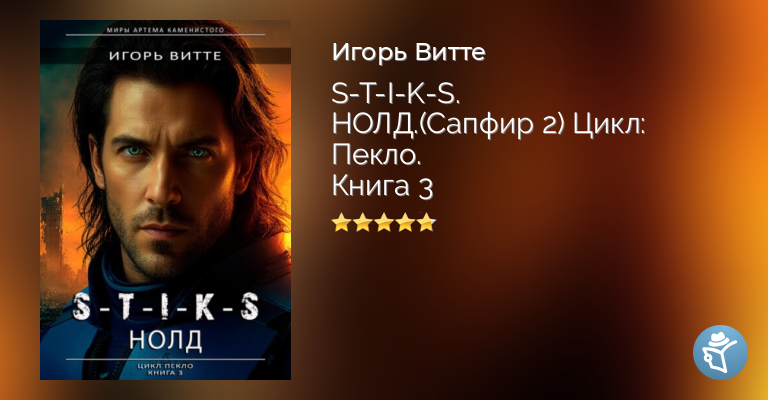
Task: Click the S-T-I-K-S. title line
Action: click(396, 94)
